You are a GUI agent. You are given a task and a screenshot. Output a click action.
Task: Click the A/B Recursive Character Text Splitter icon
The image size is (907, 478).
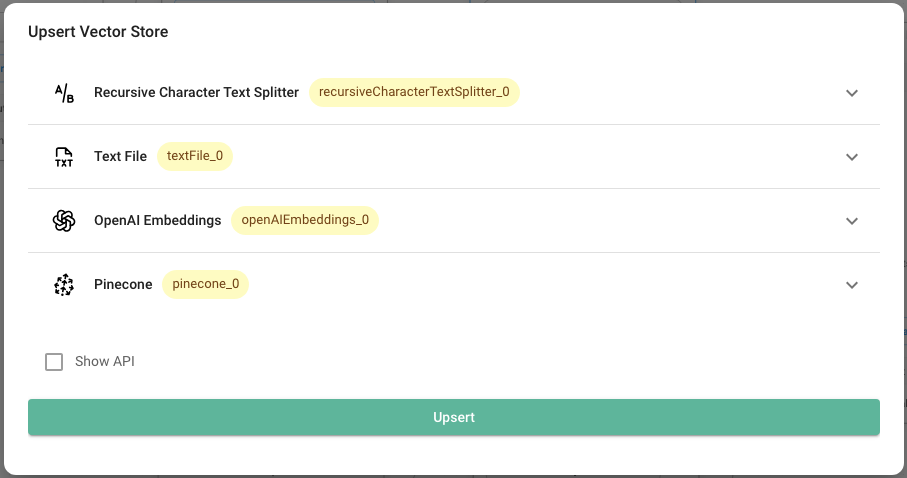pos(64,93)
